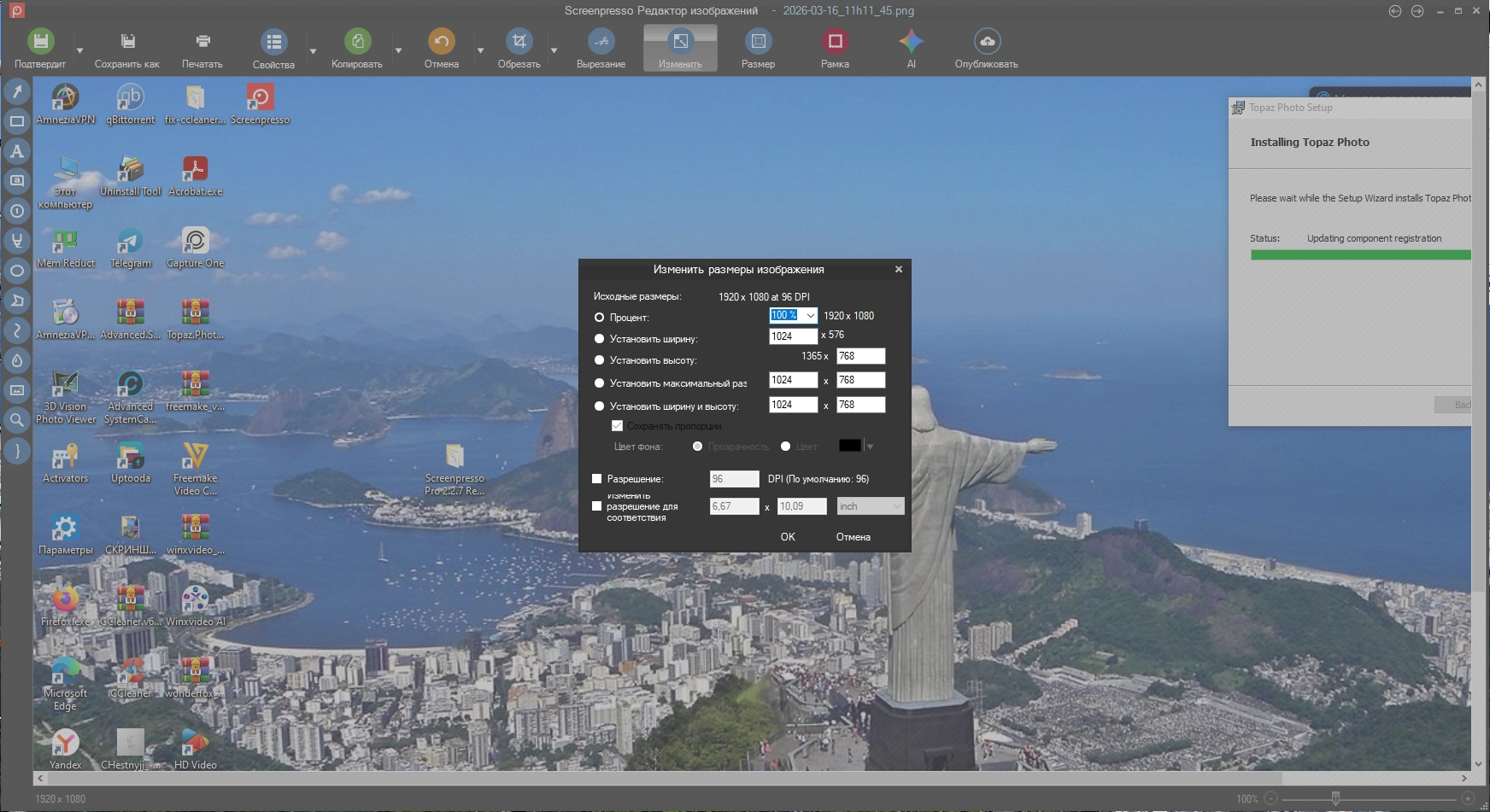Click the Печатать printer icon
The width and height of the screenshot is (1490, 812).
202,41
